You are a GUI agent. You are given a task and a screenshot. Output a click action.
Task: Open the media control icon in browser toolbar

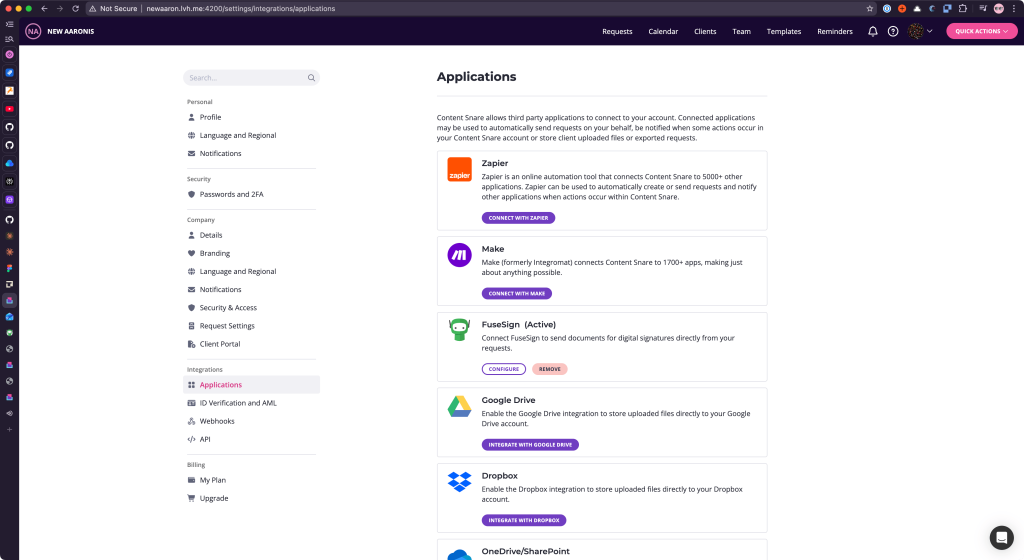(983, 8)
